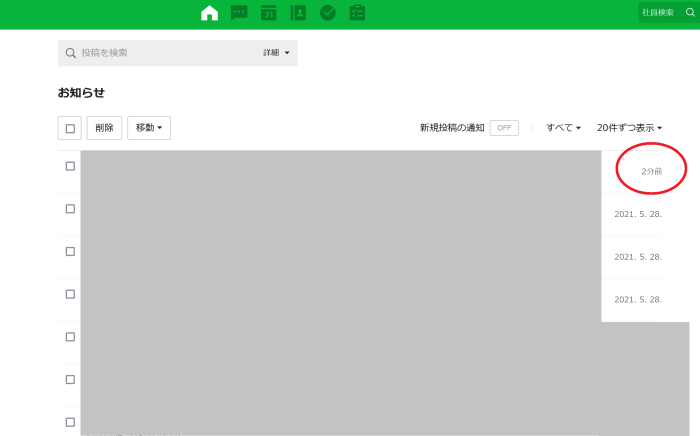Check the box for the first 2021. 5. 28. post
This screenshot has height=436, width=700.
tap(70, 209)
